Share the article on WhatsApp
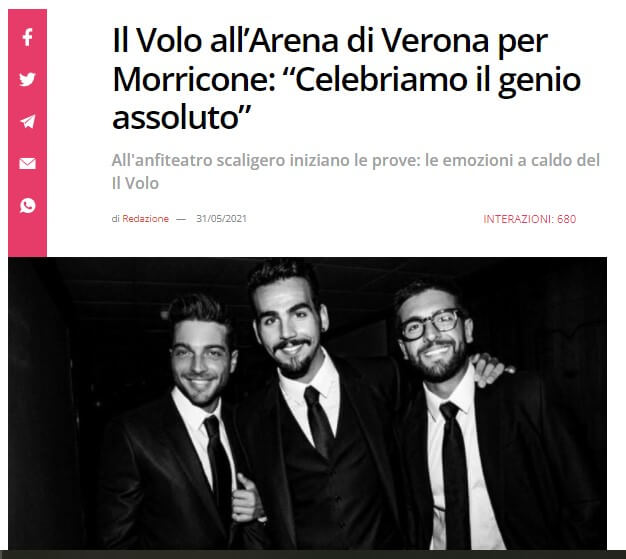 (x=28, y=206)
